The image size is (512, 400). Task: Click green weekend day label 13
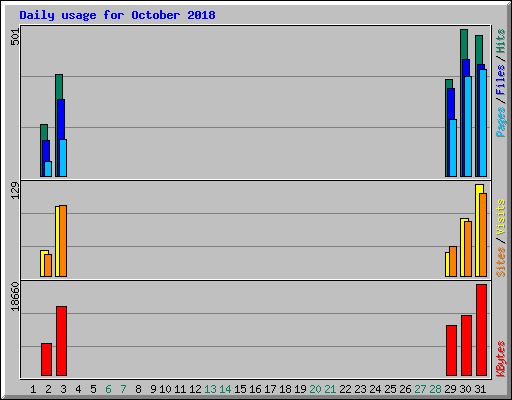[x=210, y=389]
